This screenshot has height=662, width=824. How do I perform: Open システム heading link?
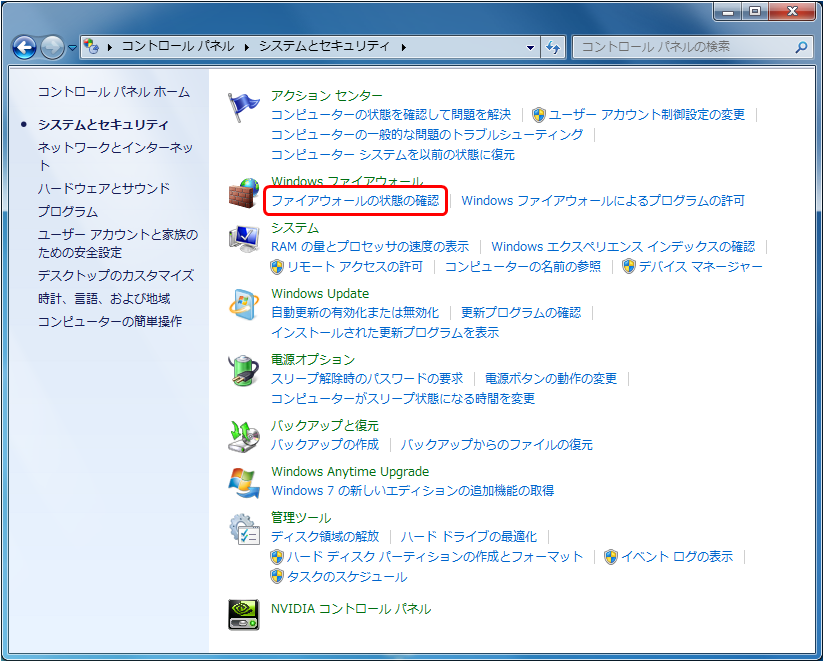[x=295, y=227]
